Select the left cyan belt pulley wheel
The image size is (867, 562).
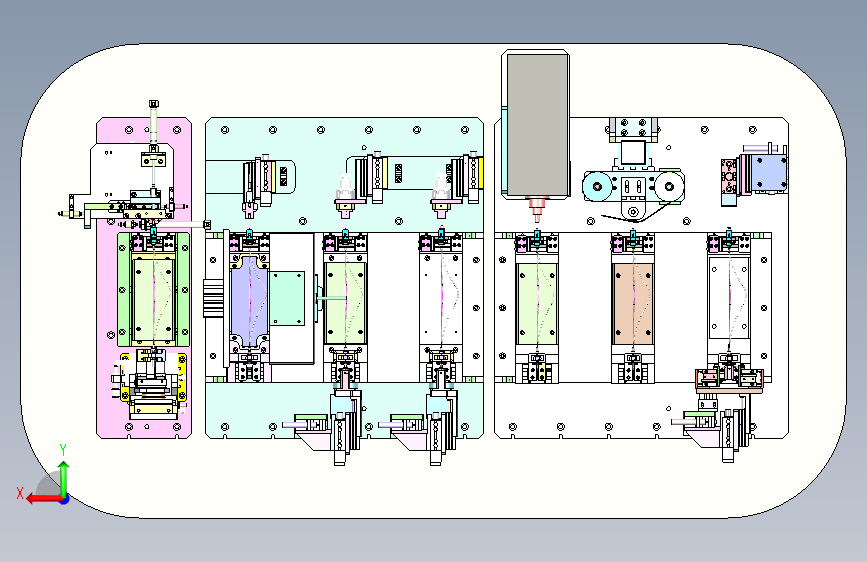click(x=597, y=186)
